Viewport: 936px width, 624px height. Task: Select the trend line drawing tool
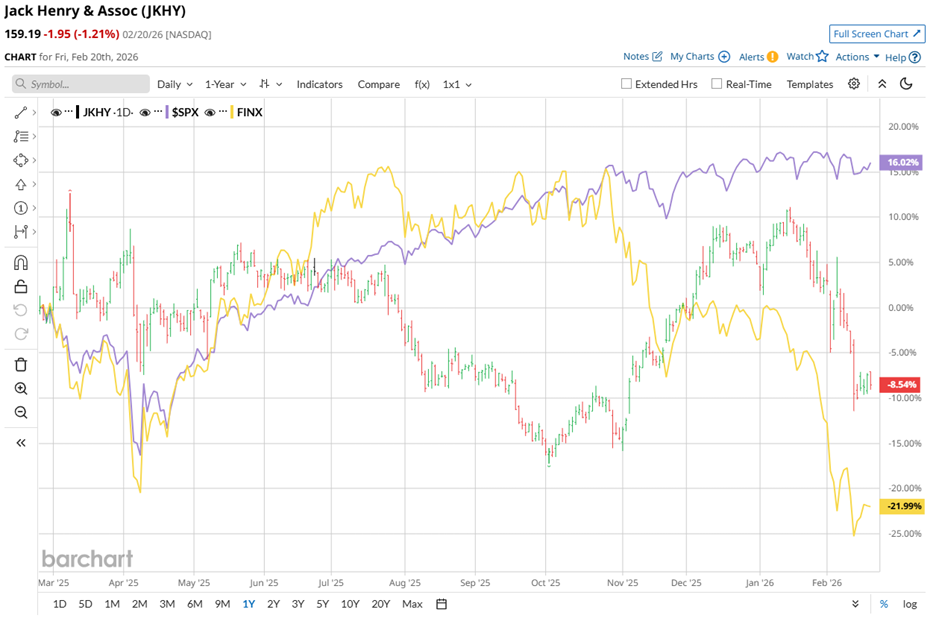click(x=20, y=112)
